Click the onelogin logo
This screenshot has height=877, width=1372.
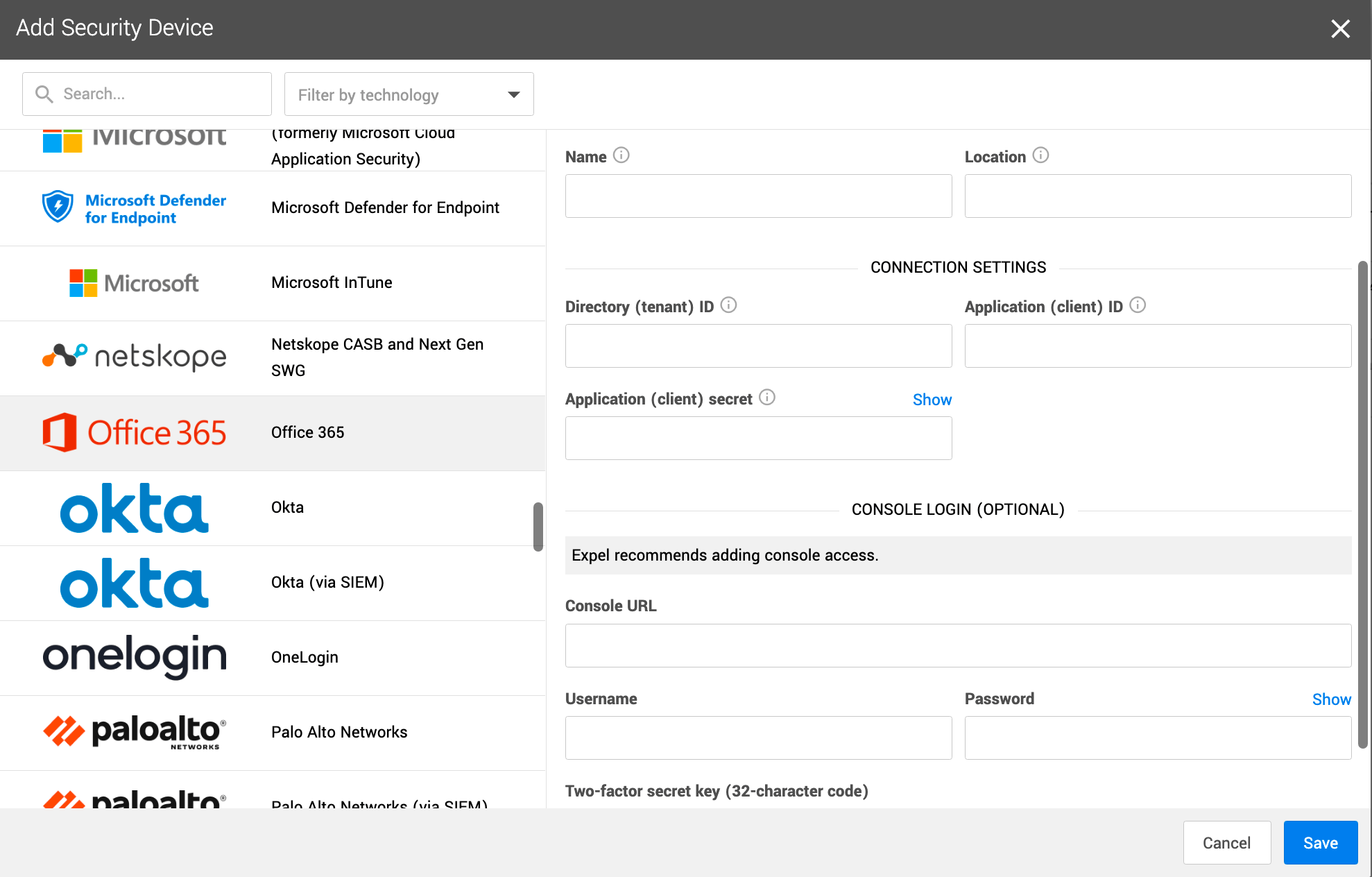pos(135,656)
